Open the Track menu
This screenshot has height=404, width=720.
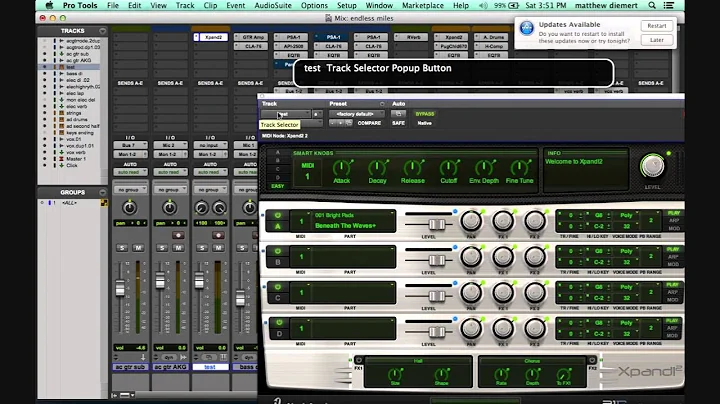[x=185, y=6]
